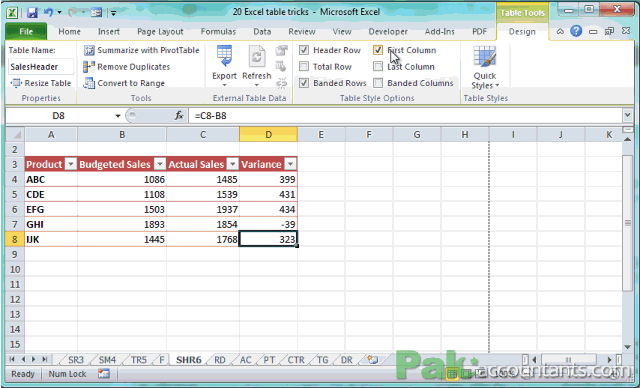This screenshot has width=640, height=388.
Task: Click the insert new worksheet tab icon
Action: click(x=372, y=359)
